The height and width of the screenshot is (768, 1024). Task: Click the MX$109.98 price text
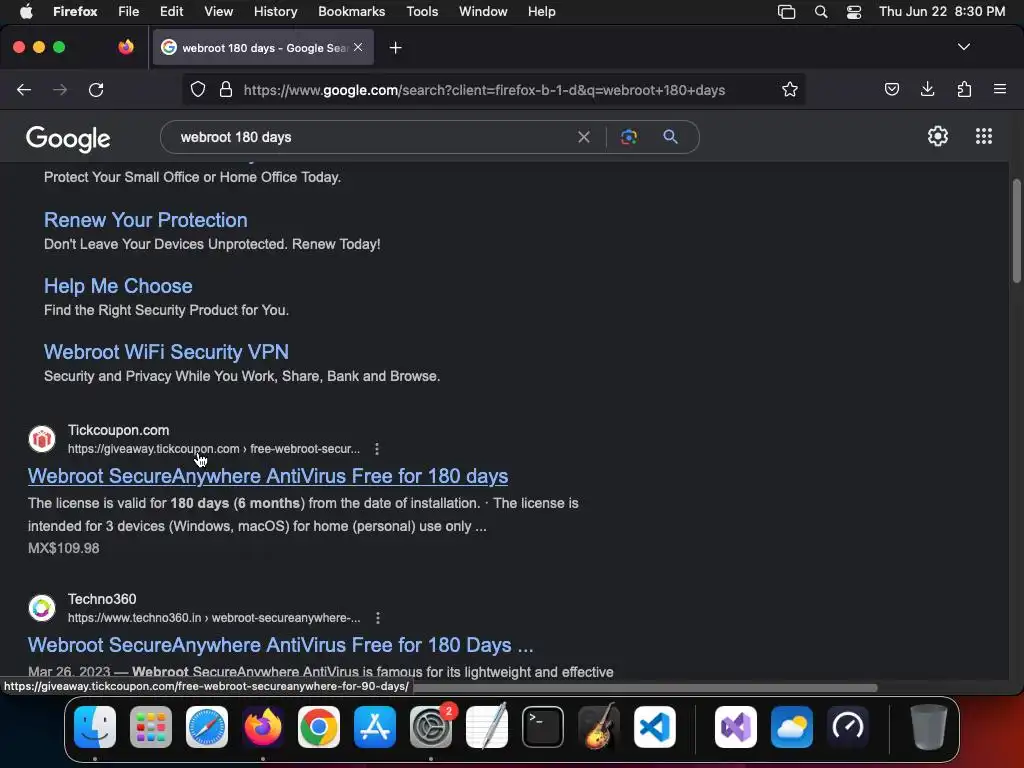coord(63,549)
